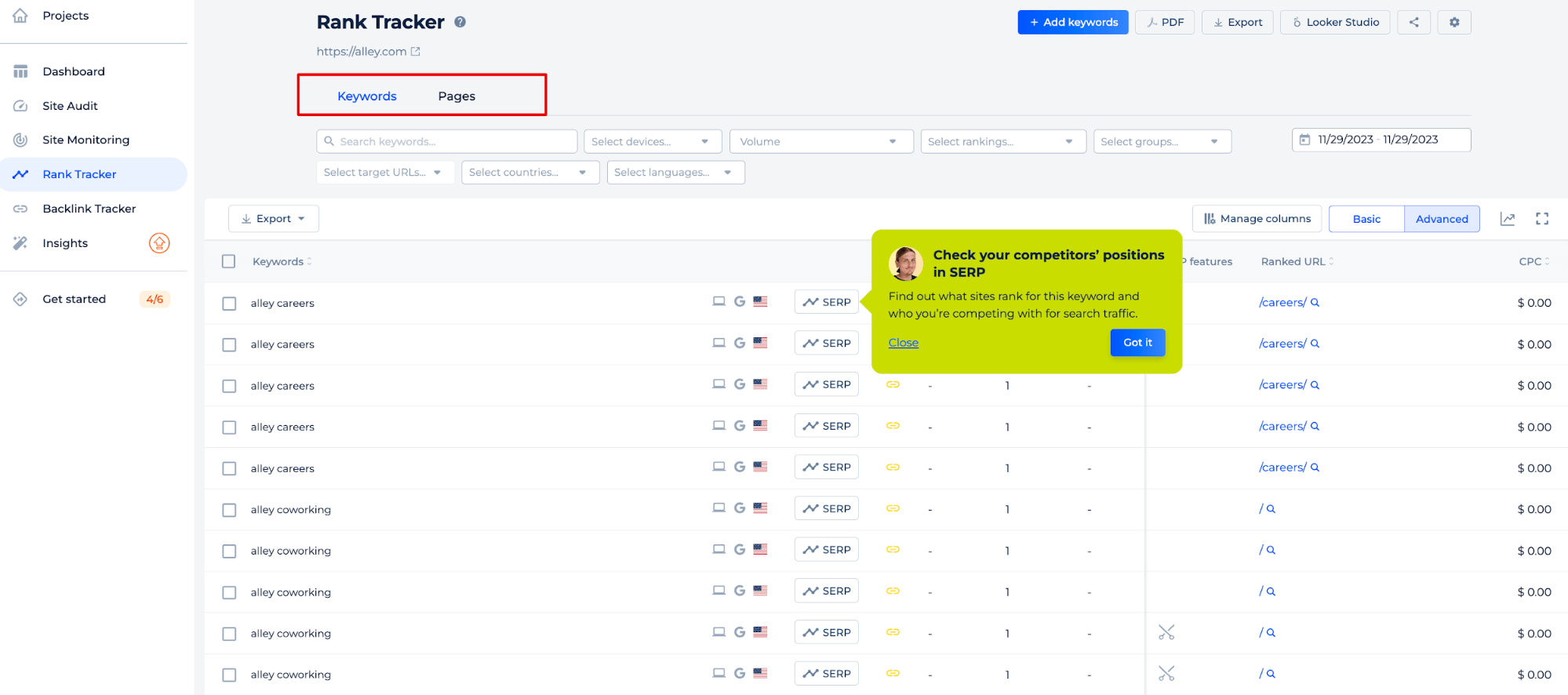Click the calendar icon in date range
The image size is (1568, 695).
coord(1305,140)
